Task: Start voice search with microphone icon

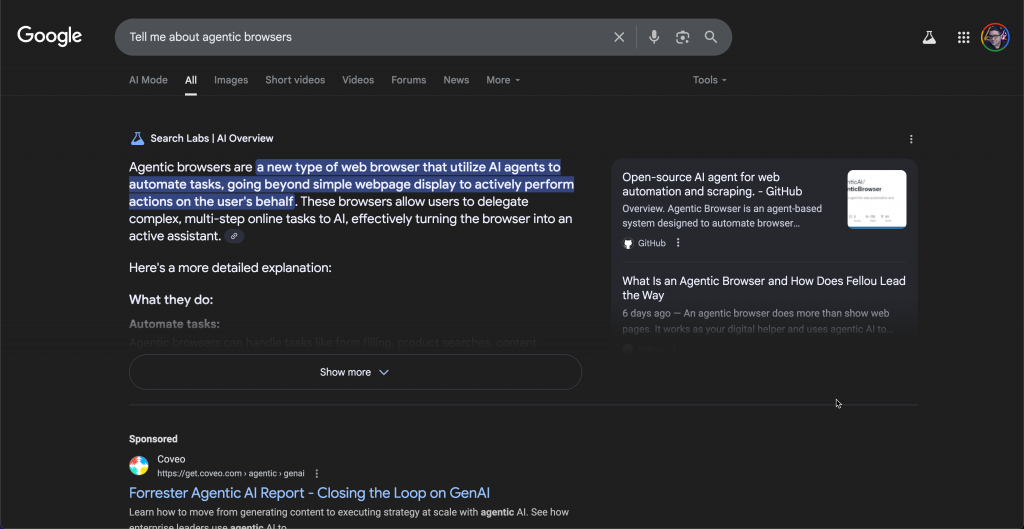Action: point(654,37)
